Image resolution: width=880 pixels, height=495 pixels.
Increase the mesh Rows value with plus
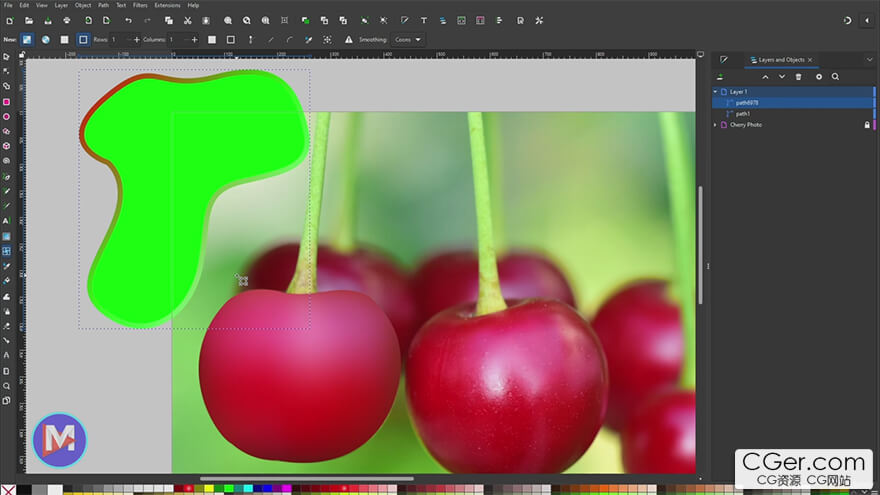coord(137,40)
